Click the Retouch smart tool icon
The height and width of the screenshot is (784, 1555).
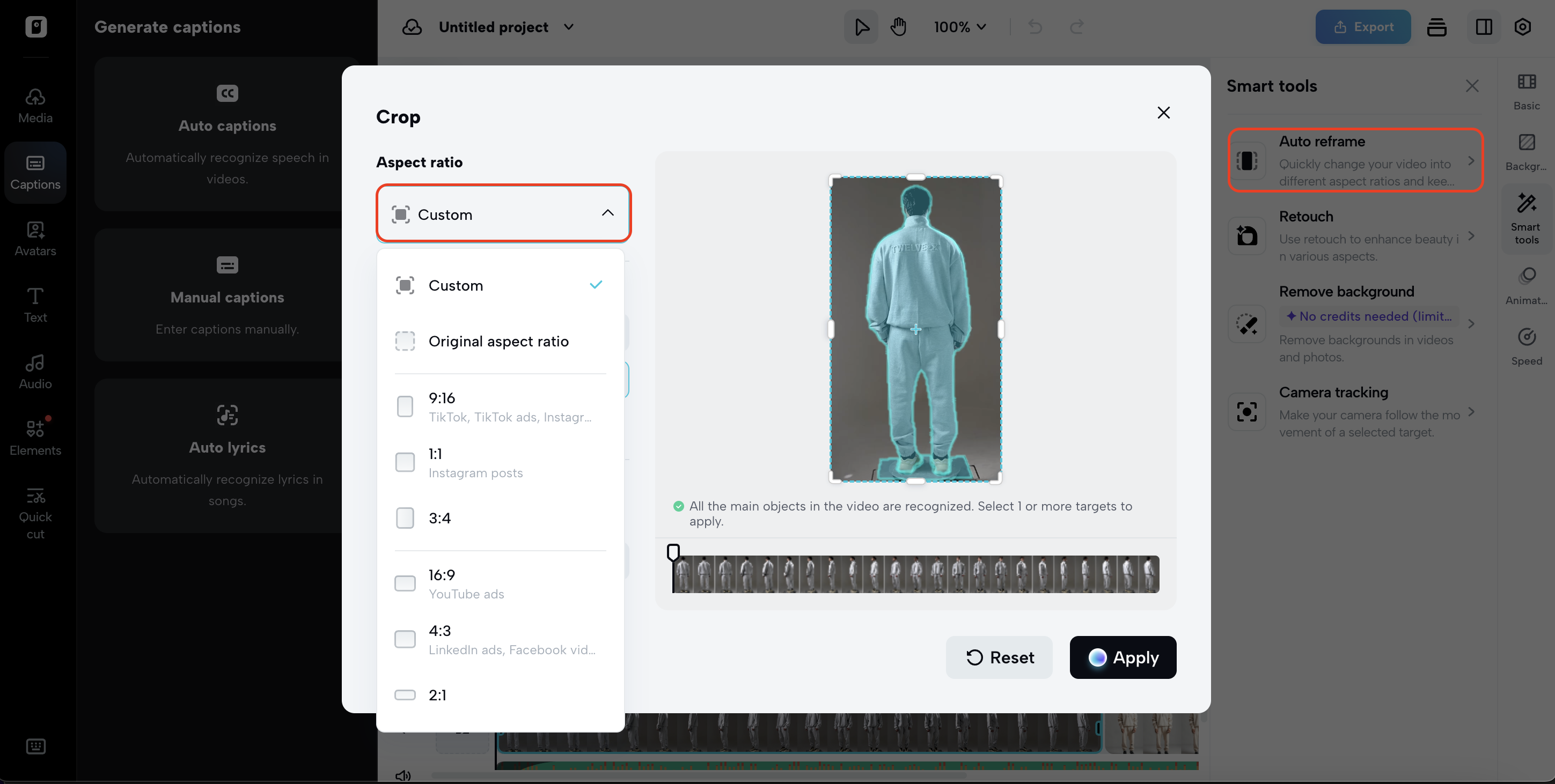(1246, 236)
